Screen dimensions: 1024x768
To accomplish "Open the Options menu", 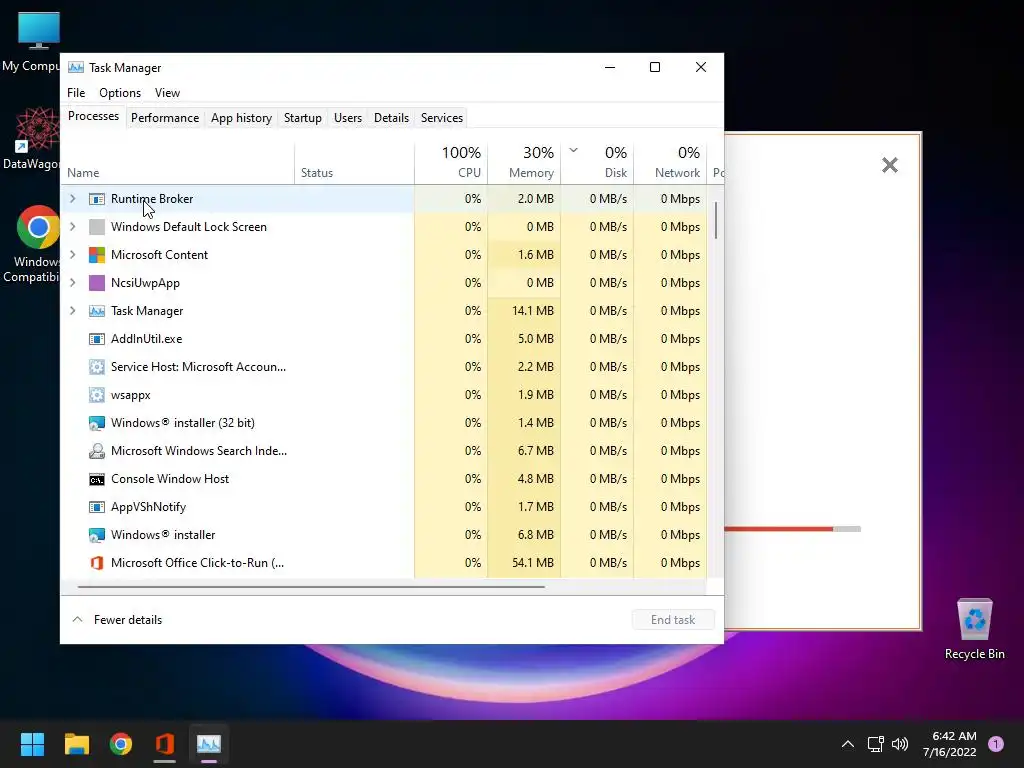I will point(120,93).
